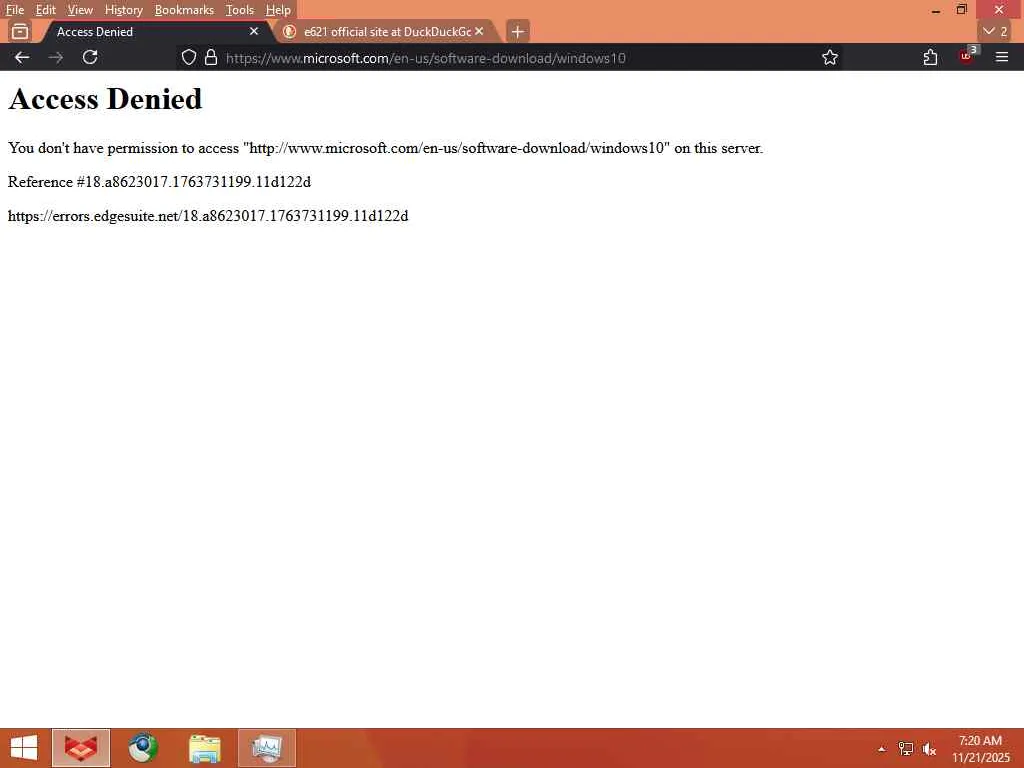The width and height of the screenshot is (1024, 768).
Task: Open the system monitor taskbar app
Action: coord(267,748)
